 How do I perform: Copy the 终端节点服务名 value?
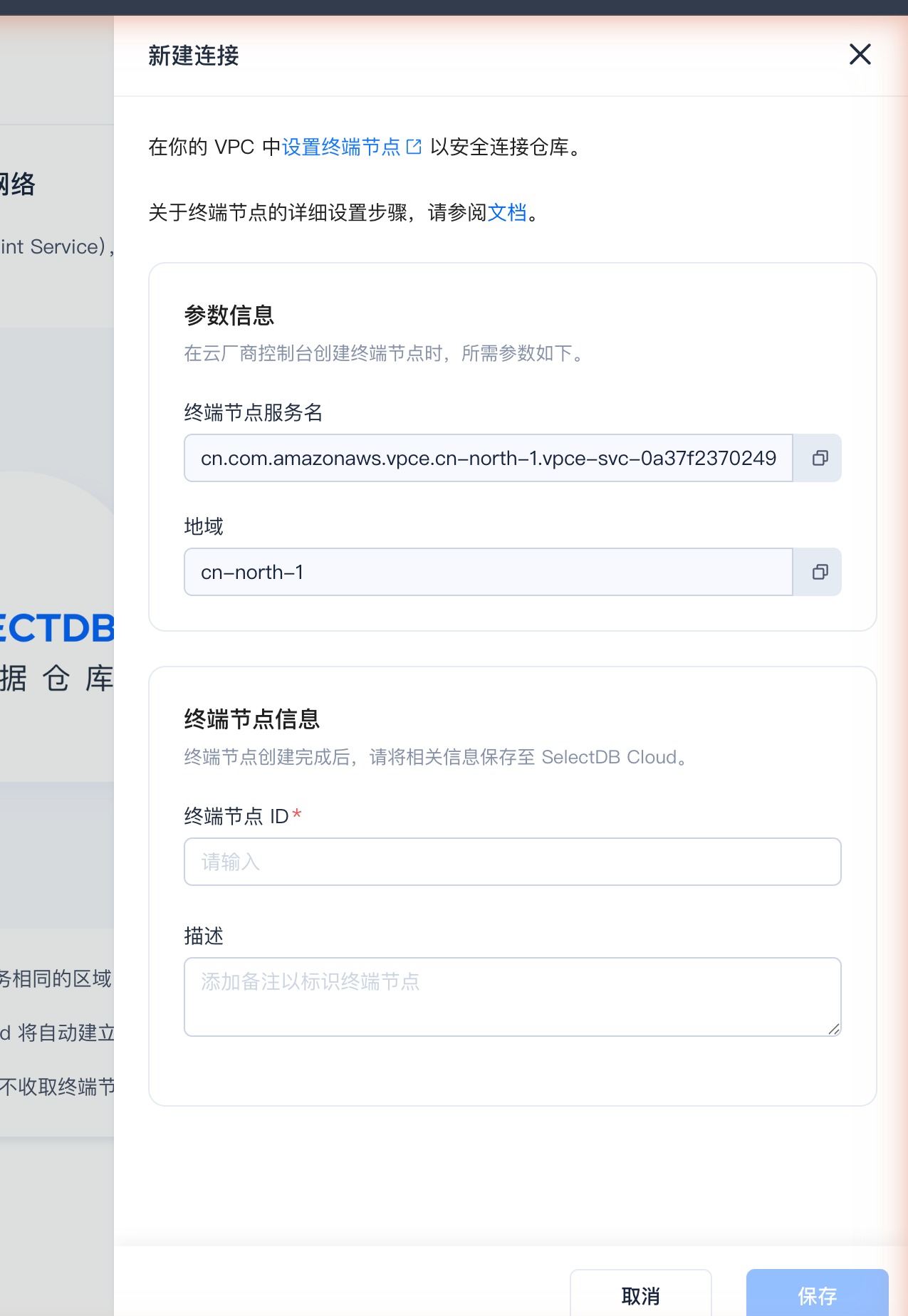point(819,458)
